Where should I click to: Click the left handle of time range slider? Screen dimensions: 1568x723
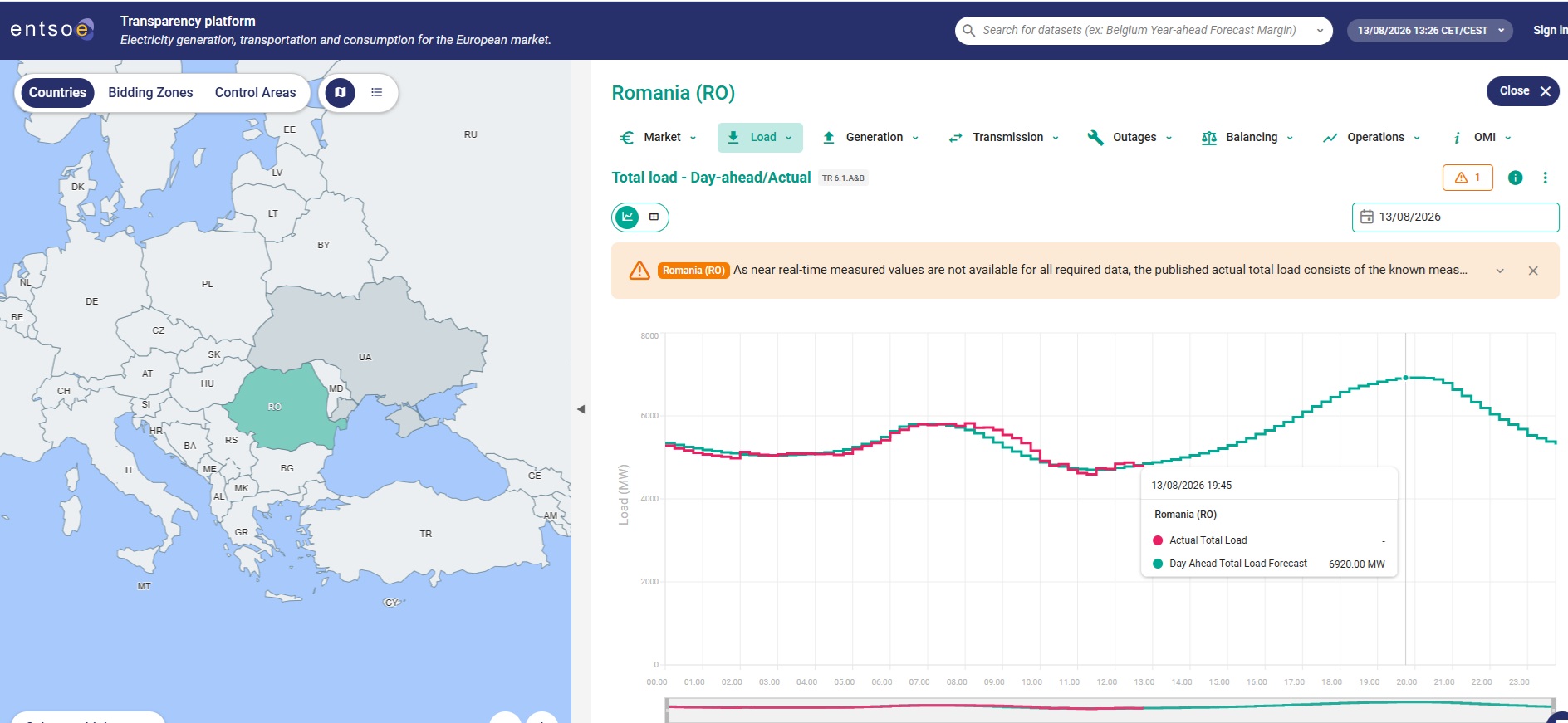point(667,710)
